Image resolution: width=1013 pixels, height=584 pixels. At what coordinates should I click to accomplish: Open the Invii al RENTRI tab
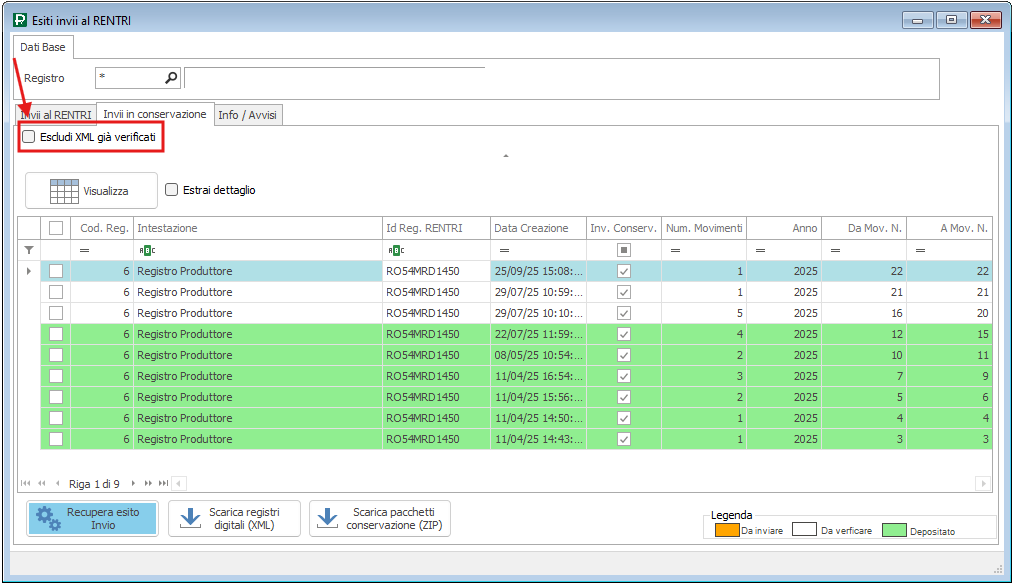56,115
